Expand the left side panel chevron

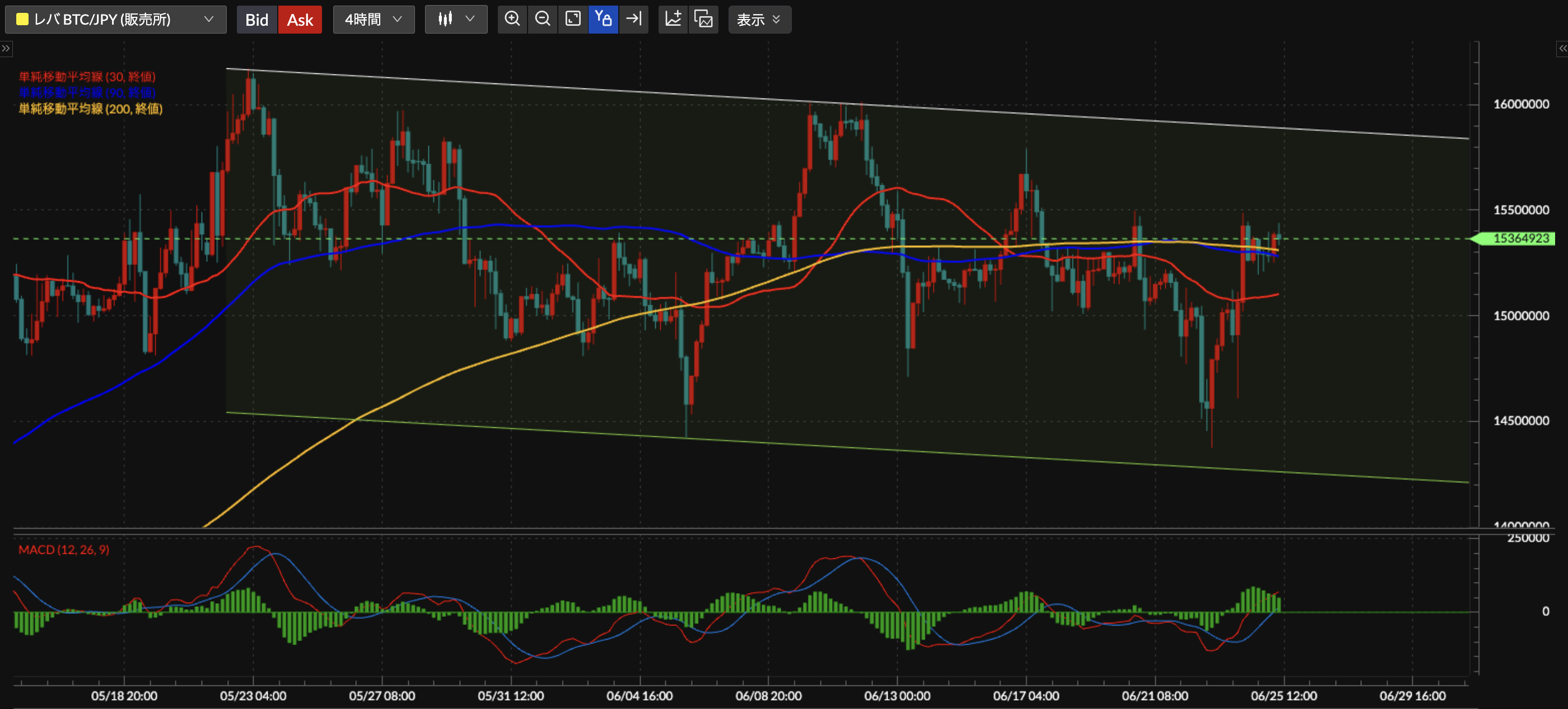pos(6,49)
